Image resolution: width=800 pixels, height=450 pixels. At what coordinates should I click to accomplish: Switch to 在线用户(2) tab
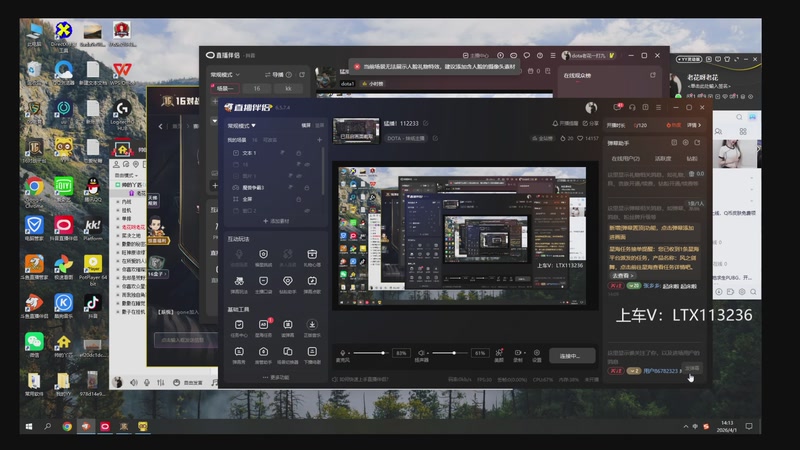tap(626, 159)
